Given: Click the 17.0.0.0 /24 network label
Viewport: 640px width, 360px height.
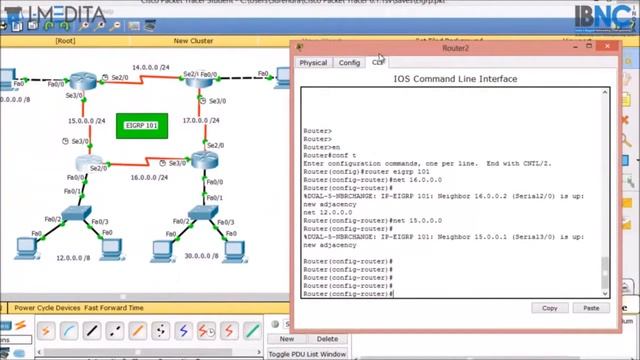Looking at the screenshot, I should point(201,120).
